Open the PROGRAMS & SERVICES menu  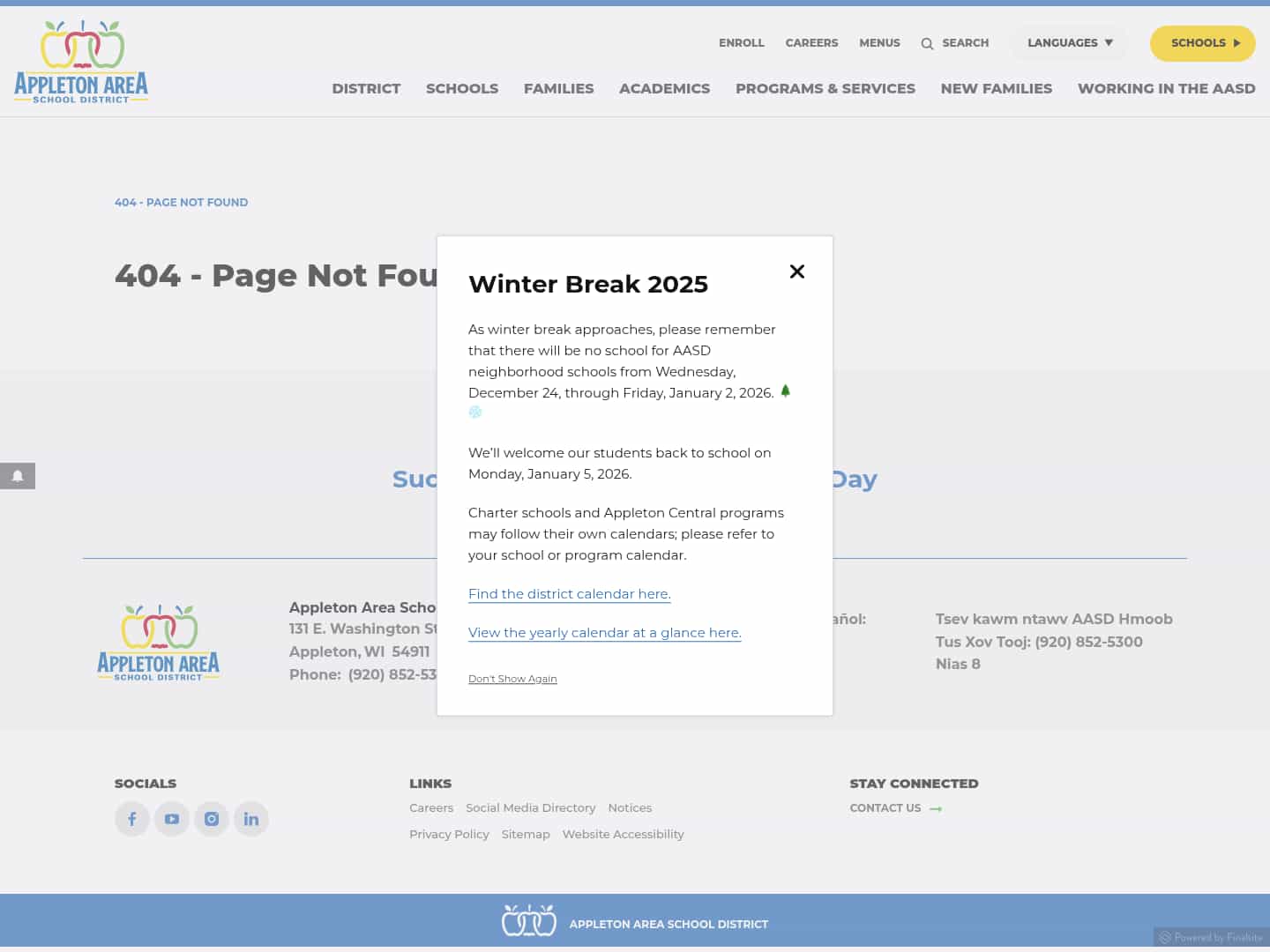825,88
